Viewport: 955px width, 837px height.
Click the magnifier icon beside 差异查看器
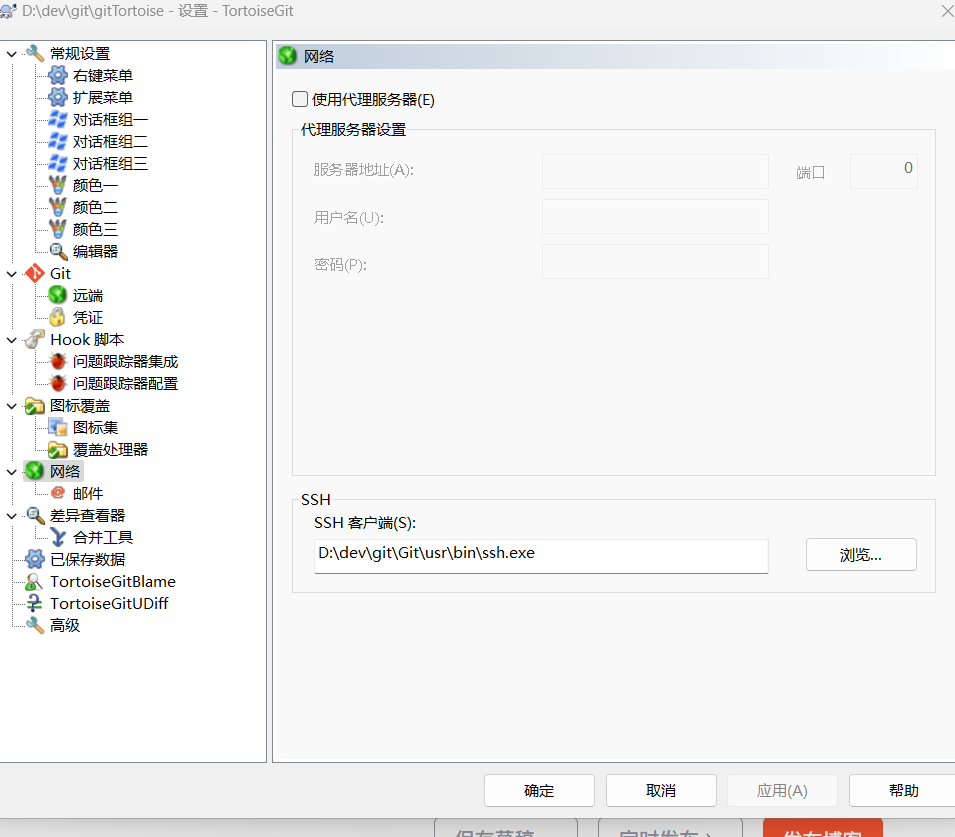tap(35, 515)
